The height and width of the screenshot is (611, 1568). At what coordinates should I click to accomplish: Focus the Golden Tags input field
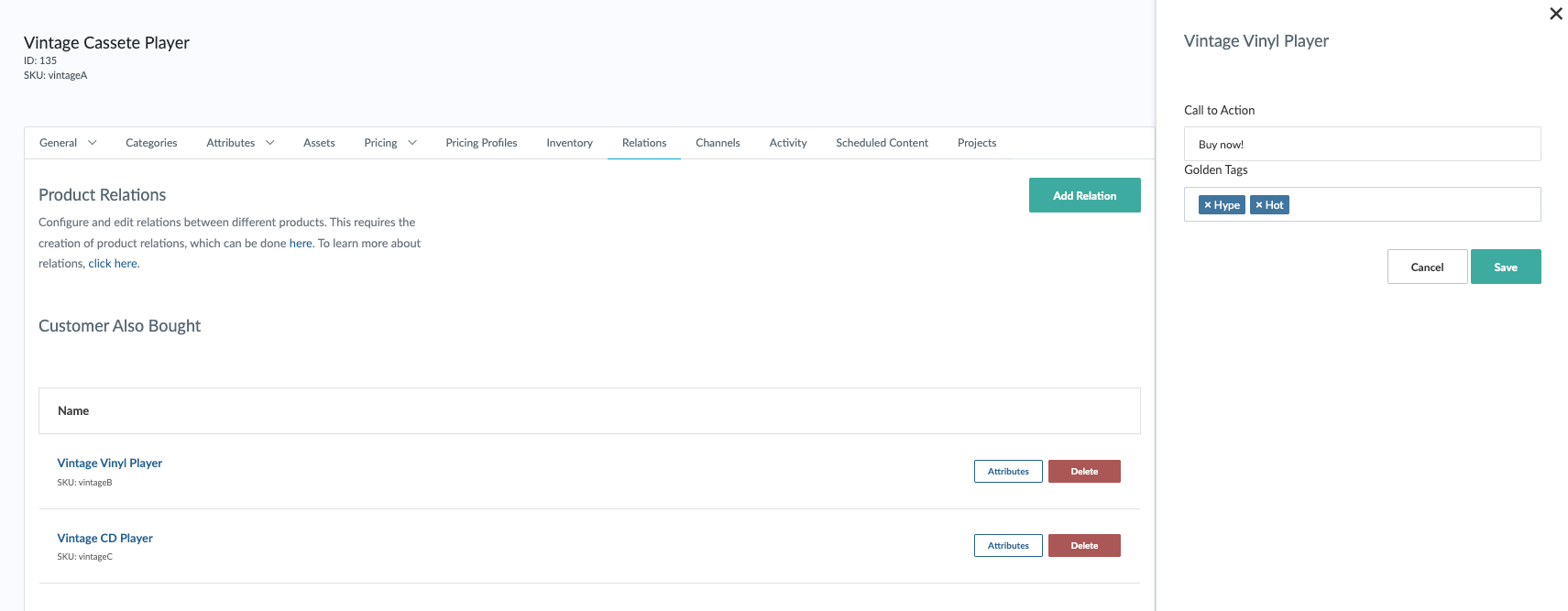(1411, 204)
